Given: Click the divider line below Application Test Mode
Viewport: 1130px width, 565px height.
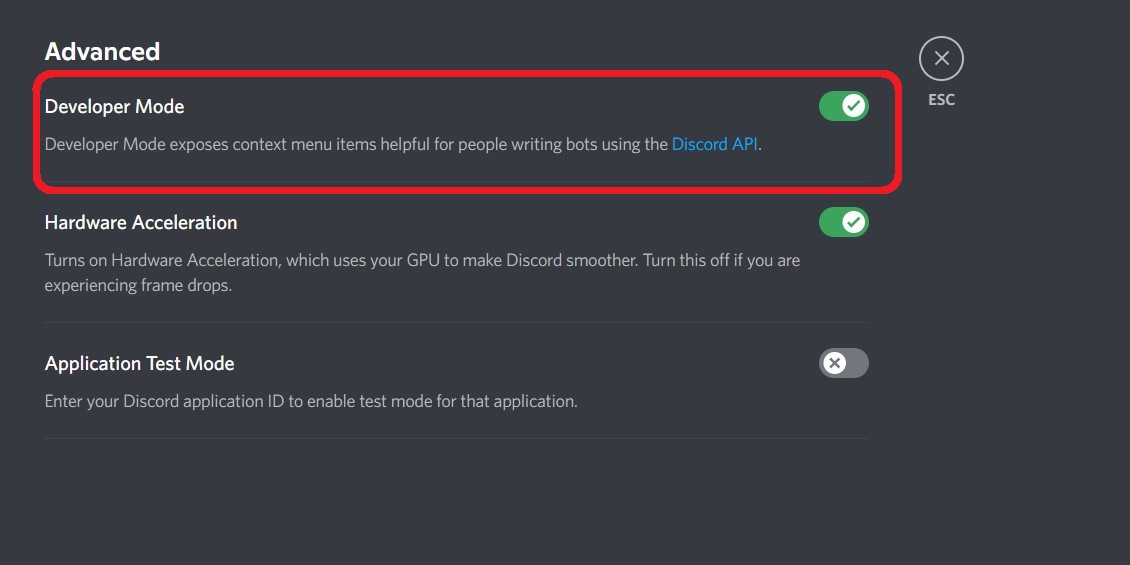Looking at the screenshot, I should pyautogui.click(x=456, y=438).
